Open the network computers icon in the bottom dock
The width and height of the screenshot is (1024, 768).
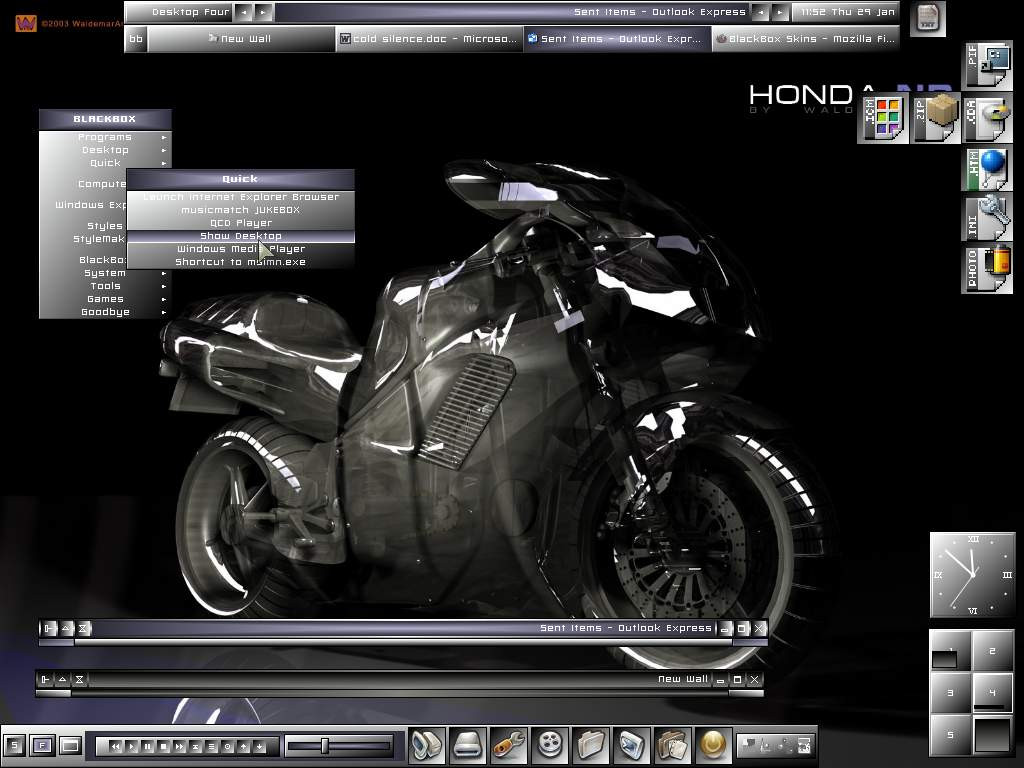click(427, 744)
